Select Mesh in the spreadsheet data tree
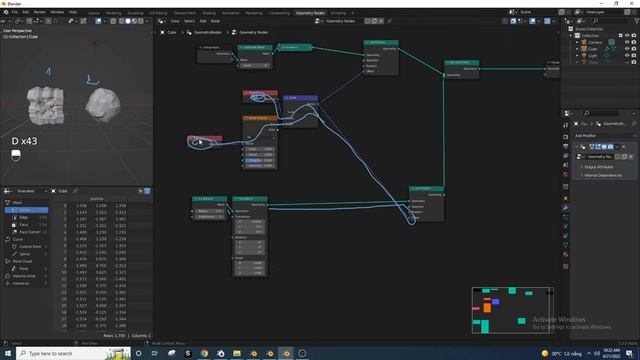Screen dimensions: 640x360 point(17,202)
